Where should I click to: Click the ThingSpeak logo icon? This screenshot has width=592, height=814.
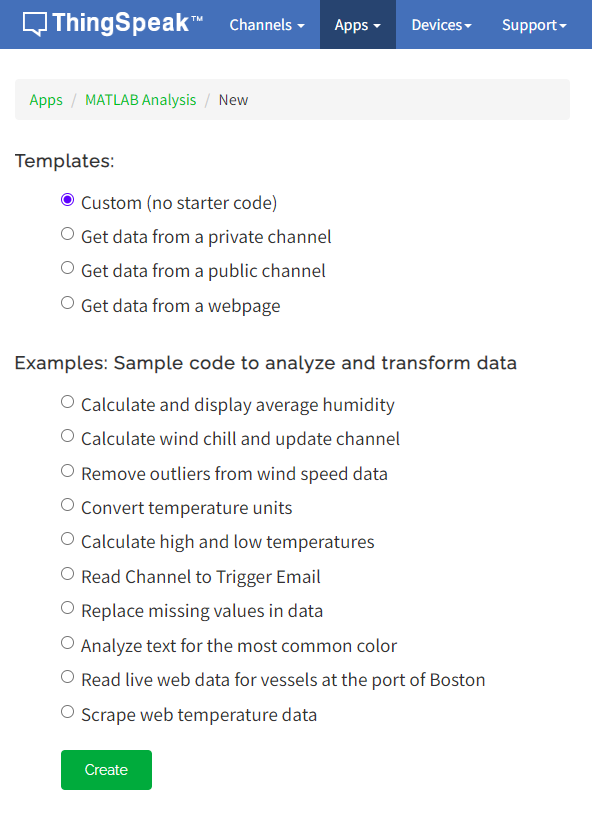pyautogui.click(x=35, y=24)
